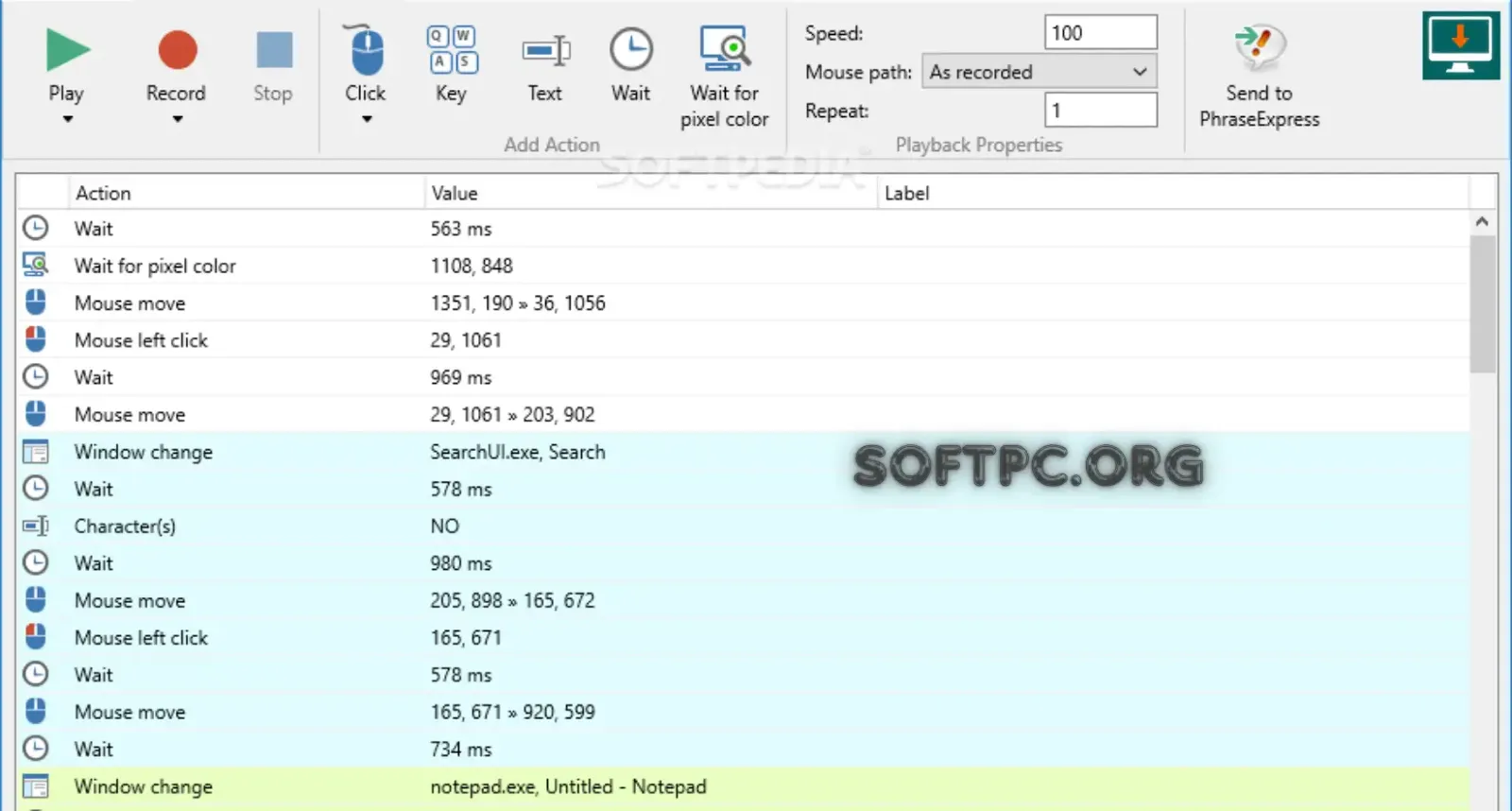Select the value 29, 1061 » 203, 902
This screenshot has width=1512, height=811.
click(513, 414)
